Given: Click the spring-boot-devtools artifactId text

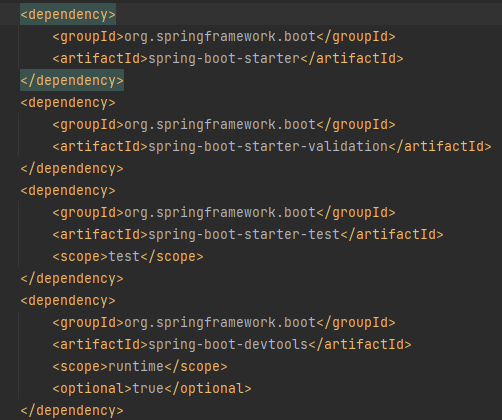Looking at the screenshot, I should (x=228, y=345).
